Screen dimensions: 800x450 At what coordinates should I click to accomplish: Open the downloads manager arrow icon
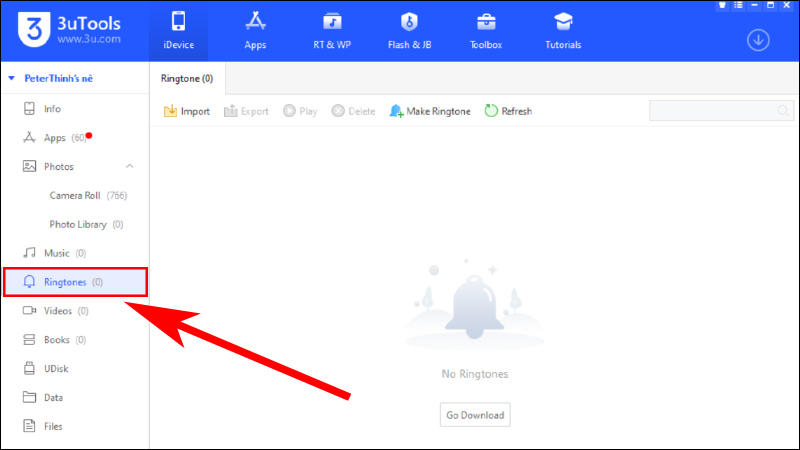pyautogui.click(x=758, y=40)
